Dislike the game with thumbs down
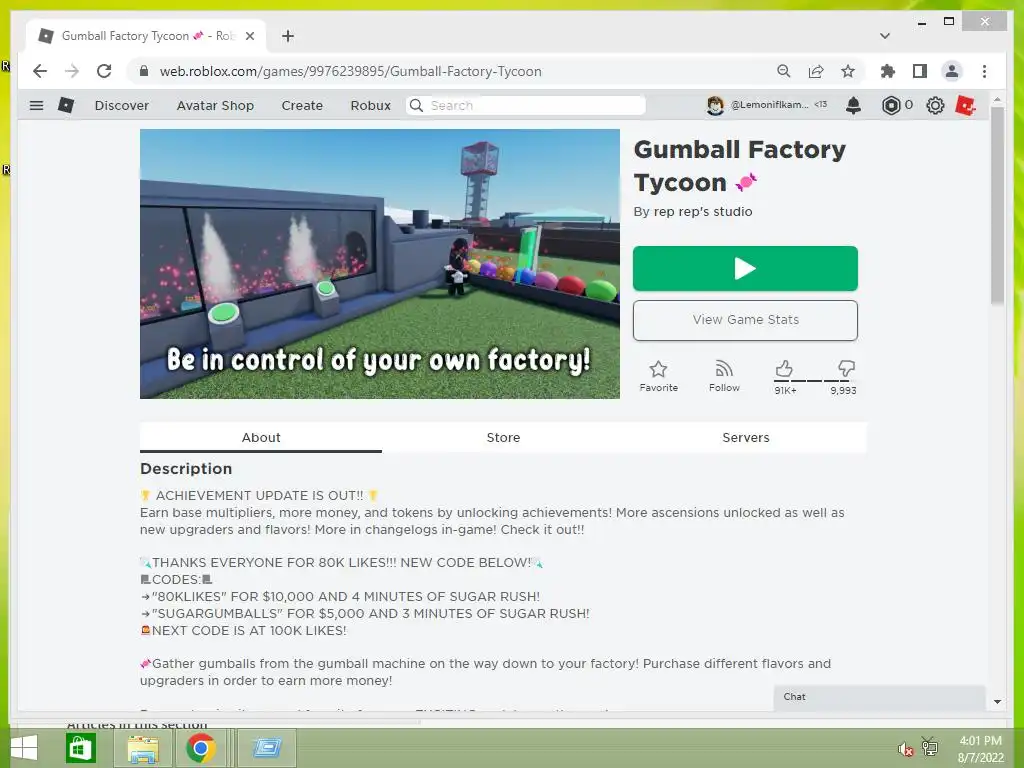The width and height of the screenshot is (1024, 768). pyautogui.click(x=846, y=369)
